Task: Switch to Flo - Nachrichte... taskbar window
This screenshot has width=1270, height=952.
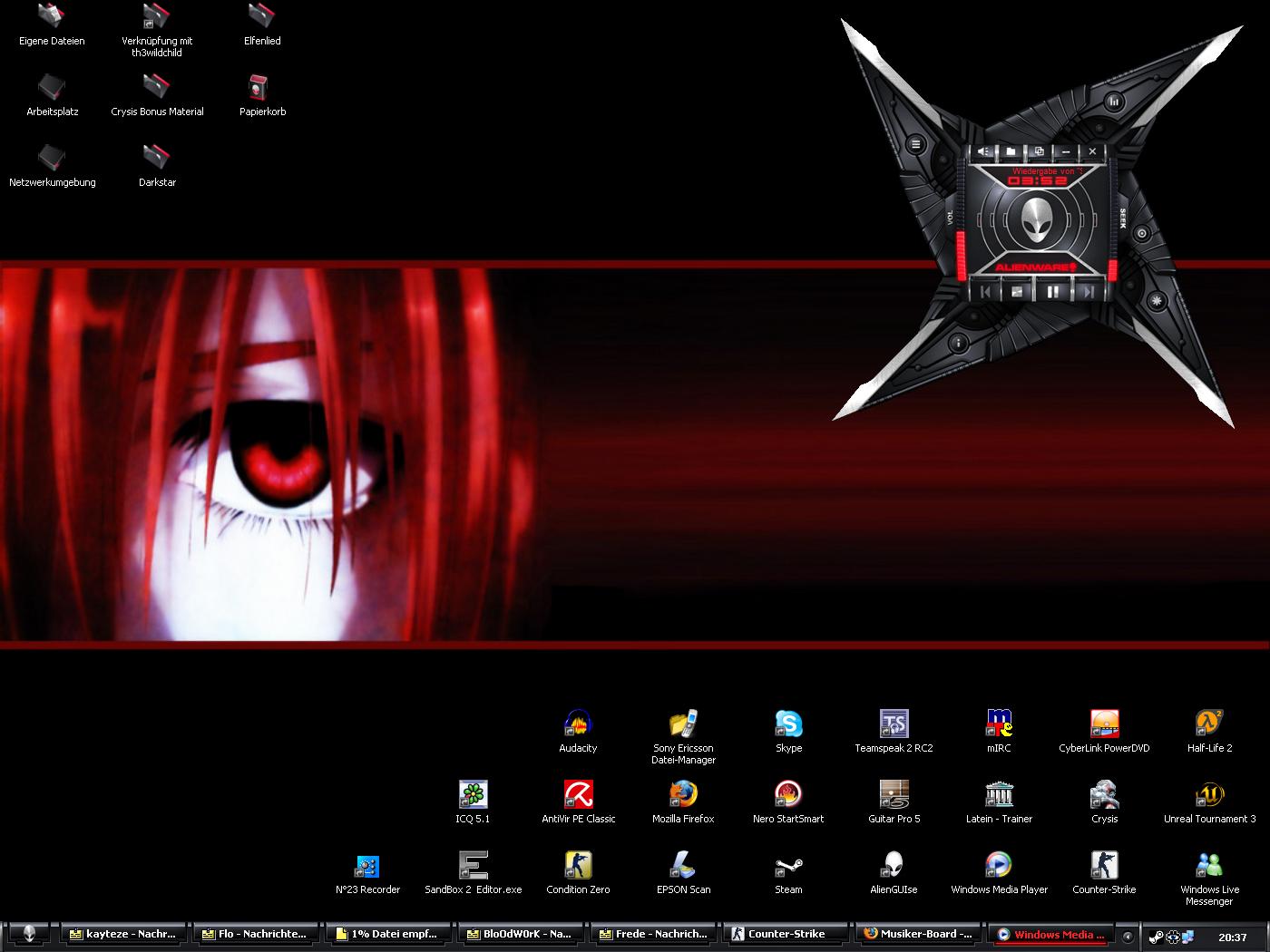Action: click(256, 934)
